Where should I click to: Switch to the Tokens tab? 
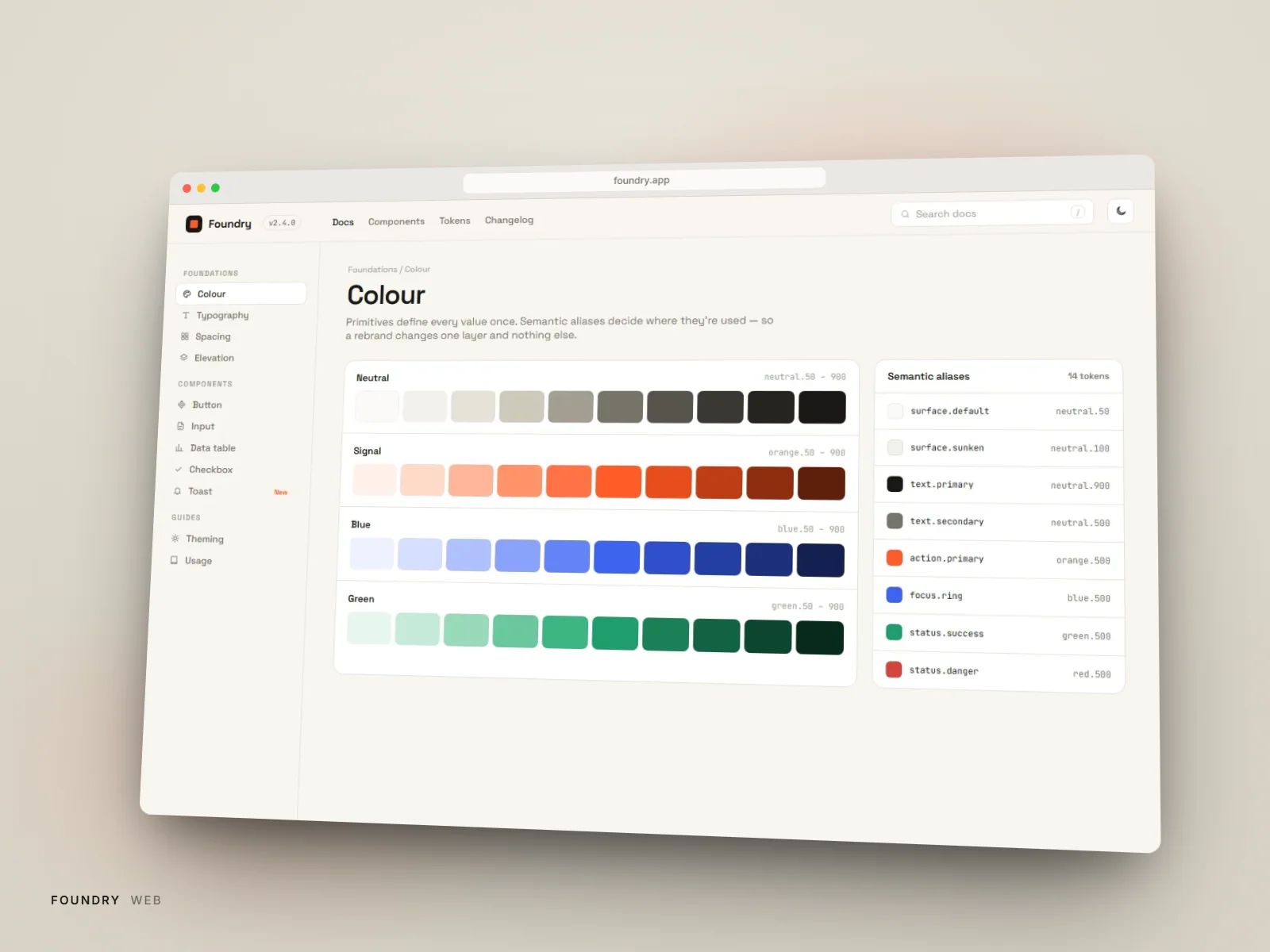pos(455,221)
